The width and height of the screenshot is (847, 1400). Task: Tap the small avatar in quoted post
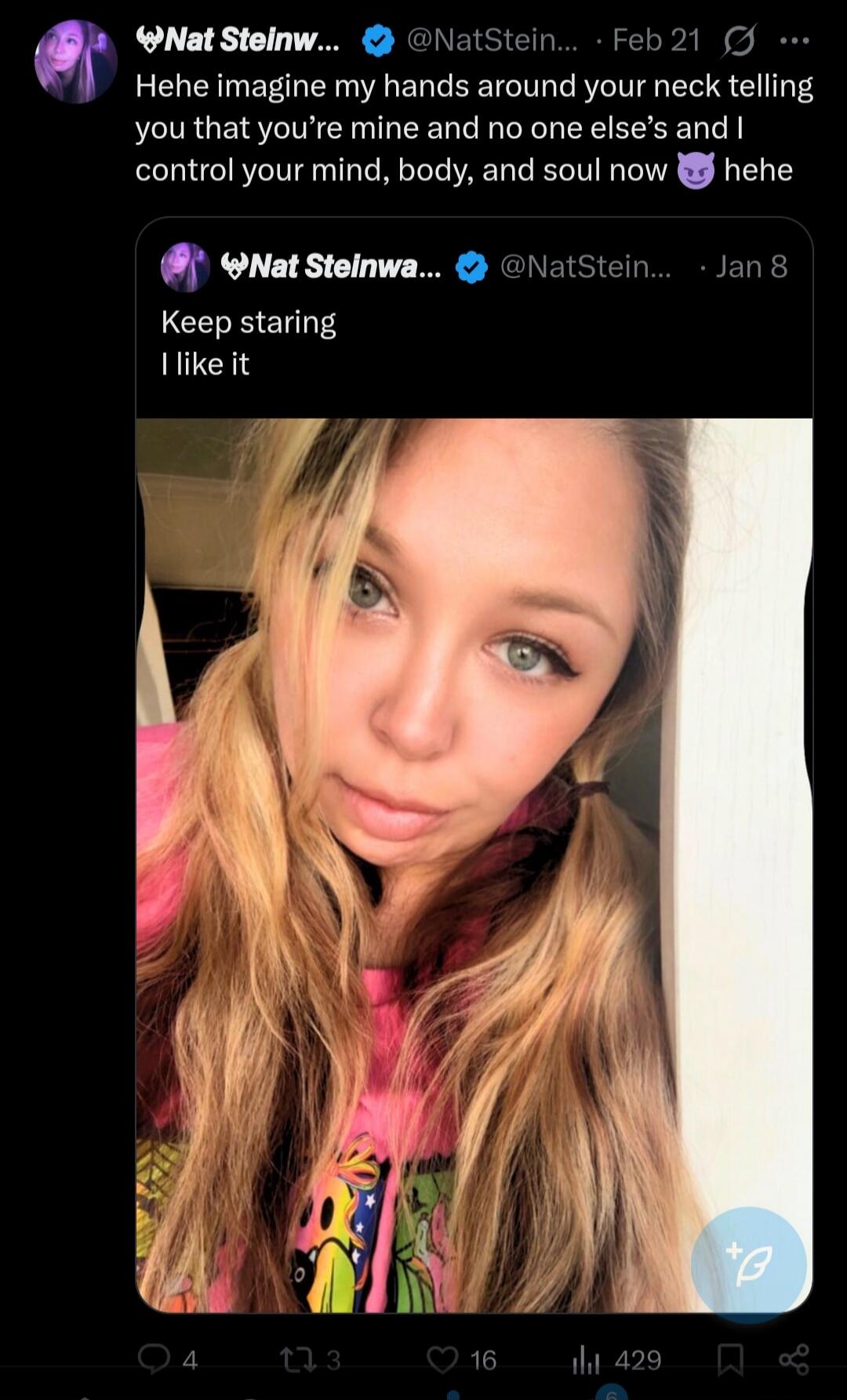(185, 267)
